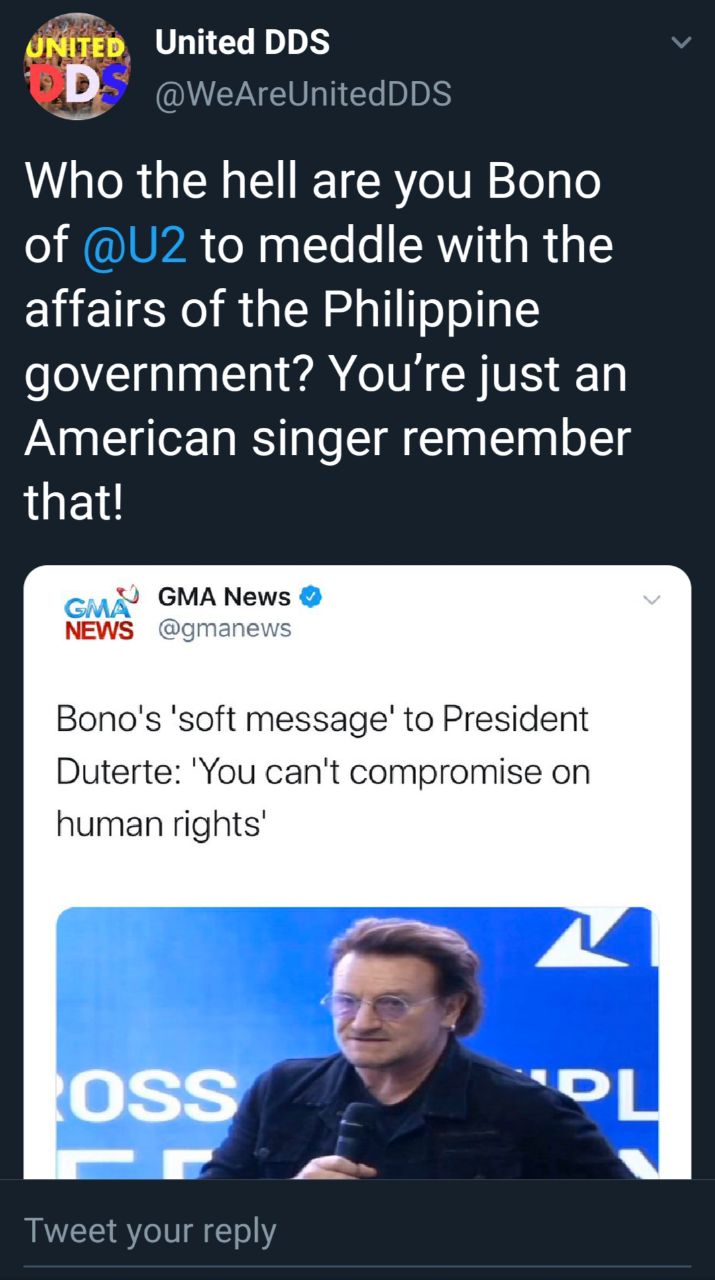Open the United DDS profile avatar
The width and height of the screenshot is (715, 1280).
[x=76, y=66]
